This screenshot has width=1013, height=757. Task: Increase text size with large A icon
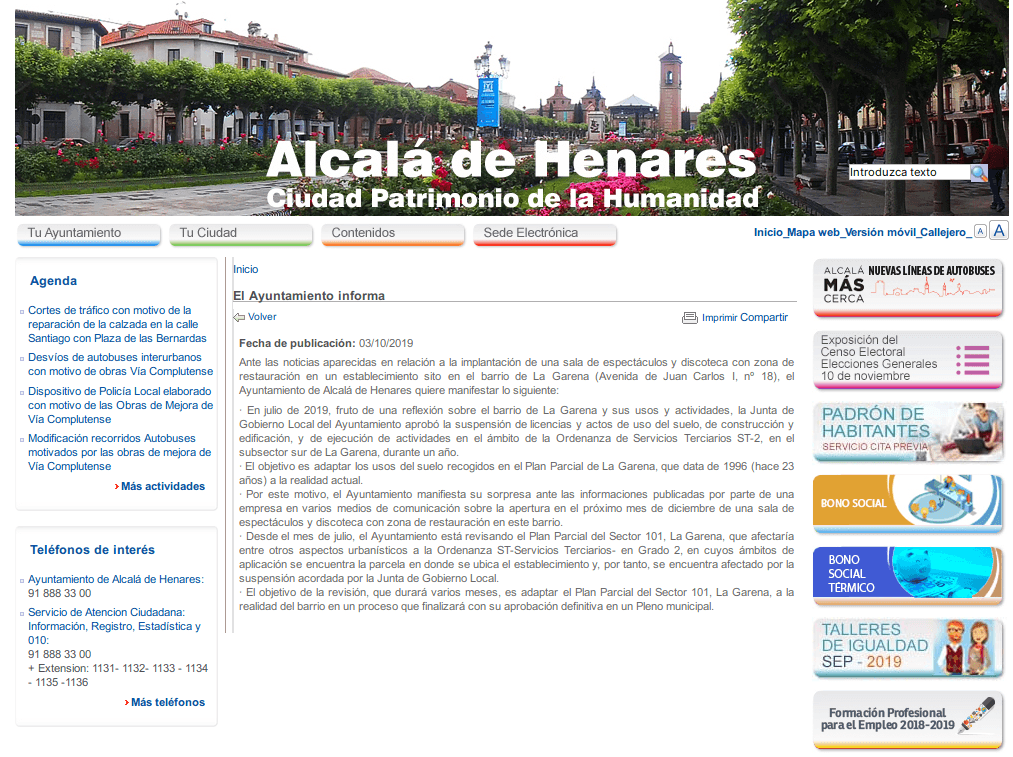(x=998, y=231)
